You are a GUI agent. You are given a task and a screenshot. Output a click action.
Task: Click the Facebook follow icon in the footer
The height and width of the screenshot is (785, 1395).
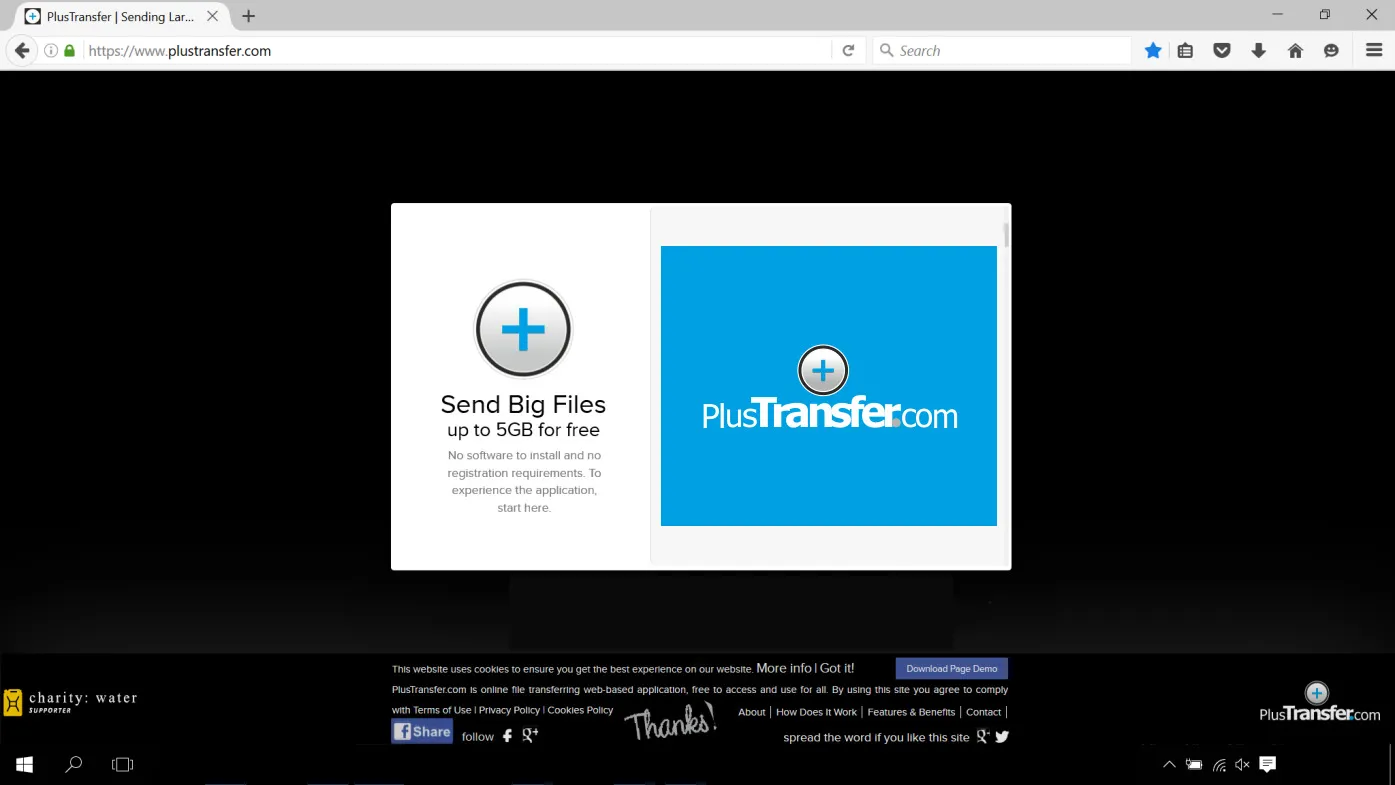[x=507, y=735]
